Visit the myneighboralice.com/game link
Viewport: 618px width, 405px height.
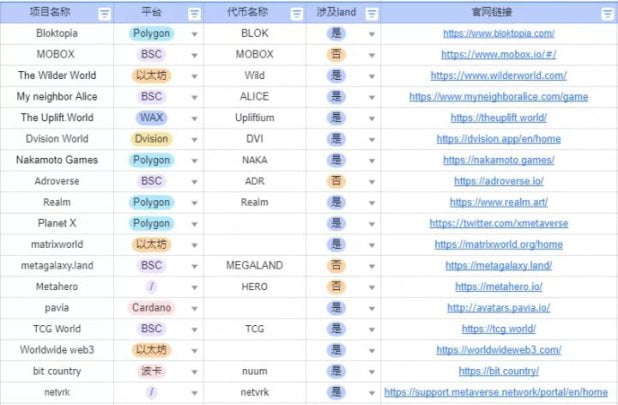(498, 97)
